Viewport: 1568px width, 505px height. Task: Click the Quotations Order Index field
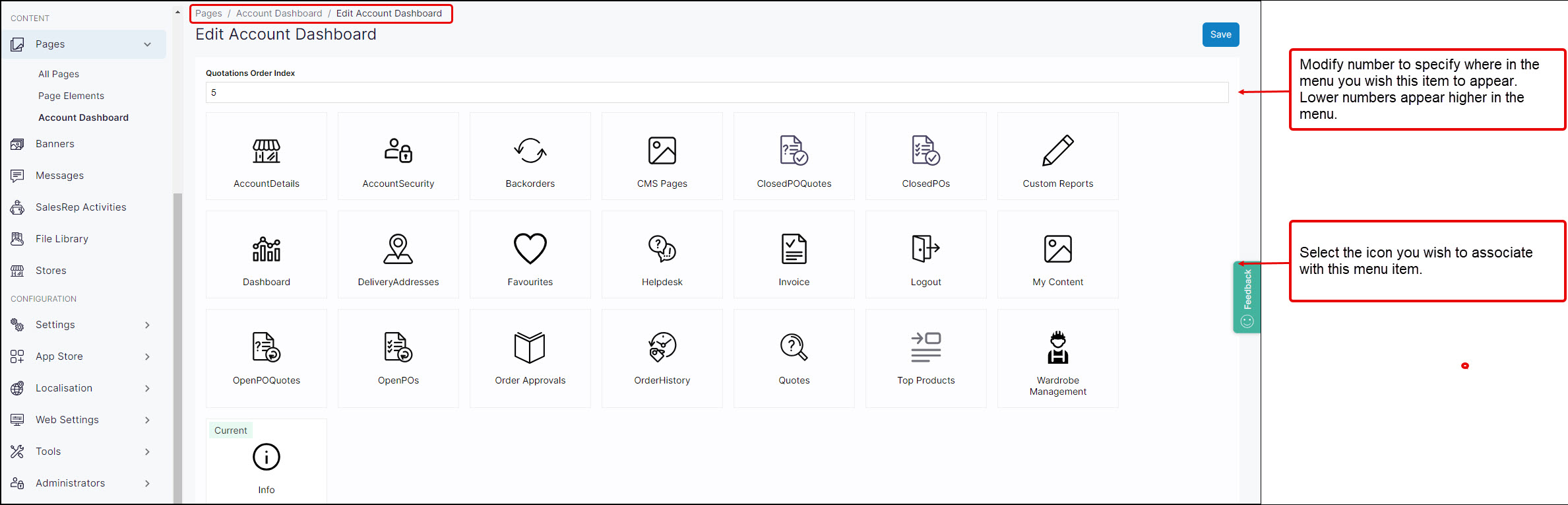point(716,92)
